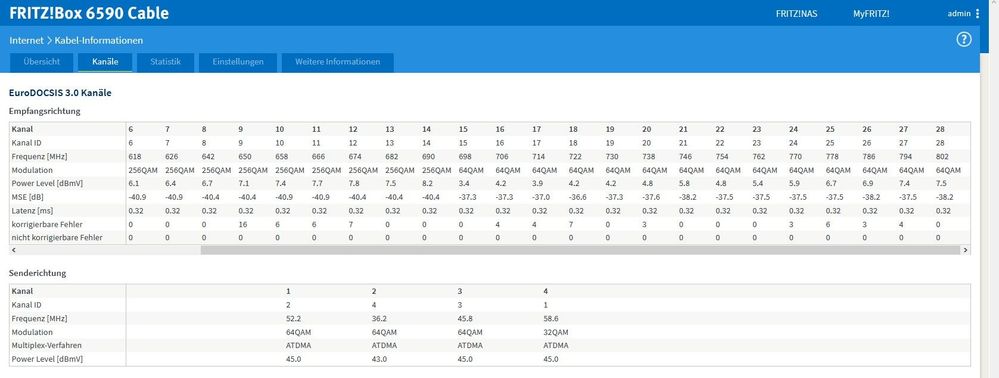Select the Kanäle tab
Viewport: 999px width, 378px height.
104,62
